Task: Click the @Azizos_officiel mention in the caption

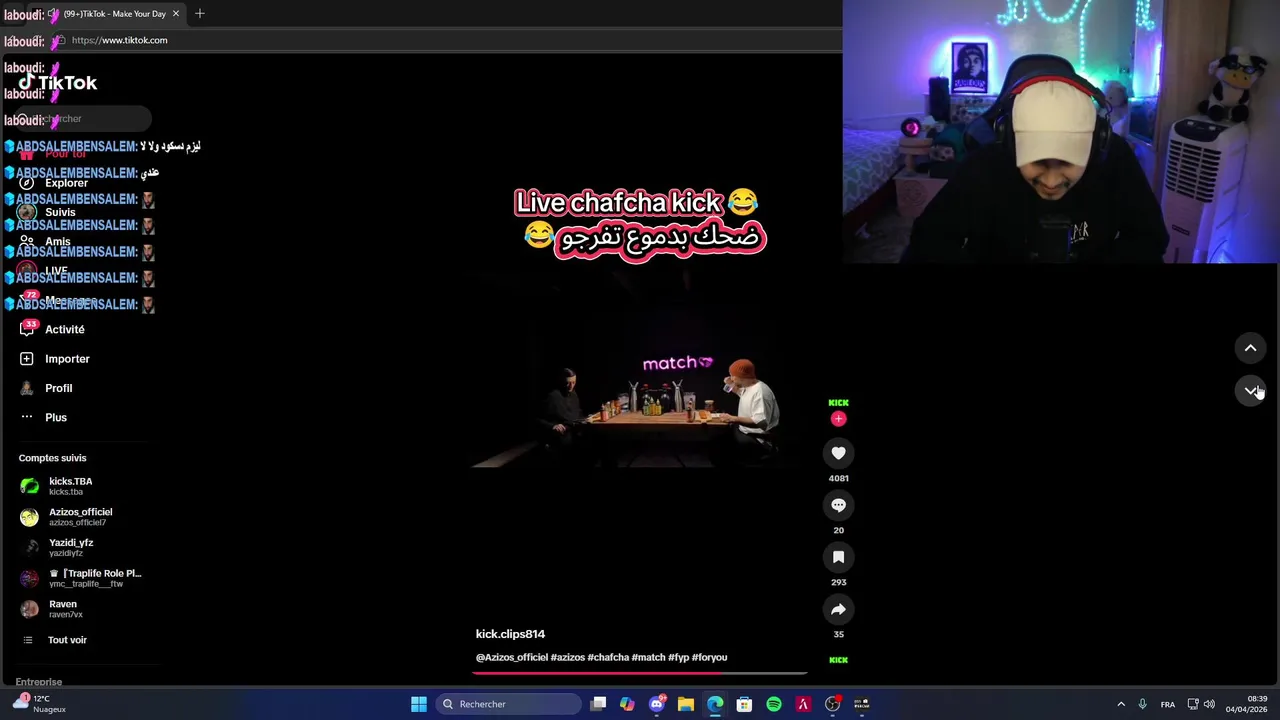Action: (x=512, y=657)
